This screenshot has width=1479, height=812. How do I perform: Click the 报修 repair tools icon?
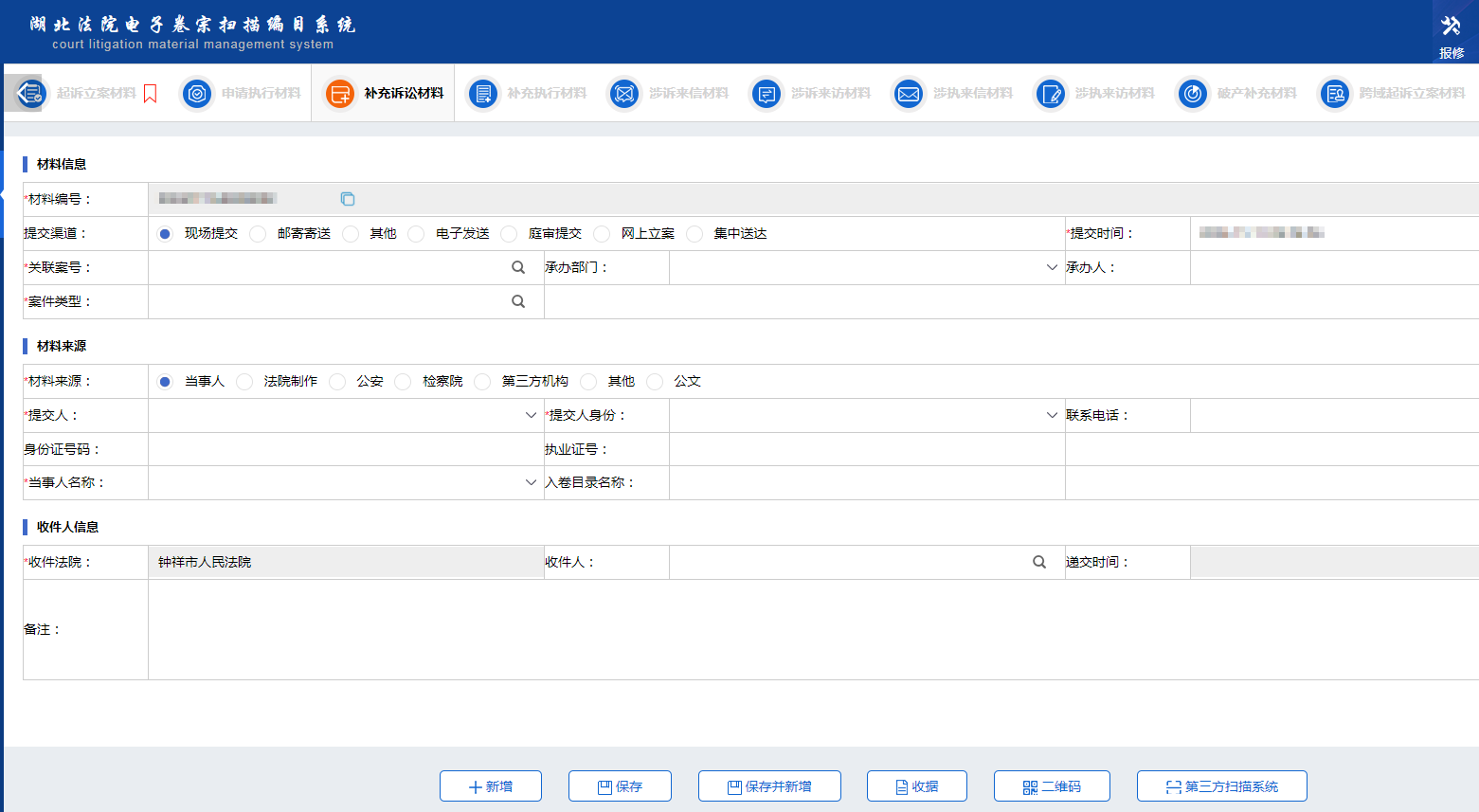point(1451,27)
